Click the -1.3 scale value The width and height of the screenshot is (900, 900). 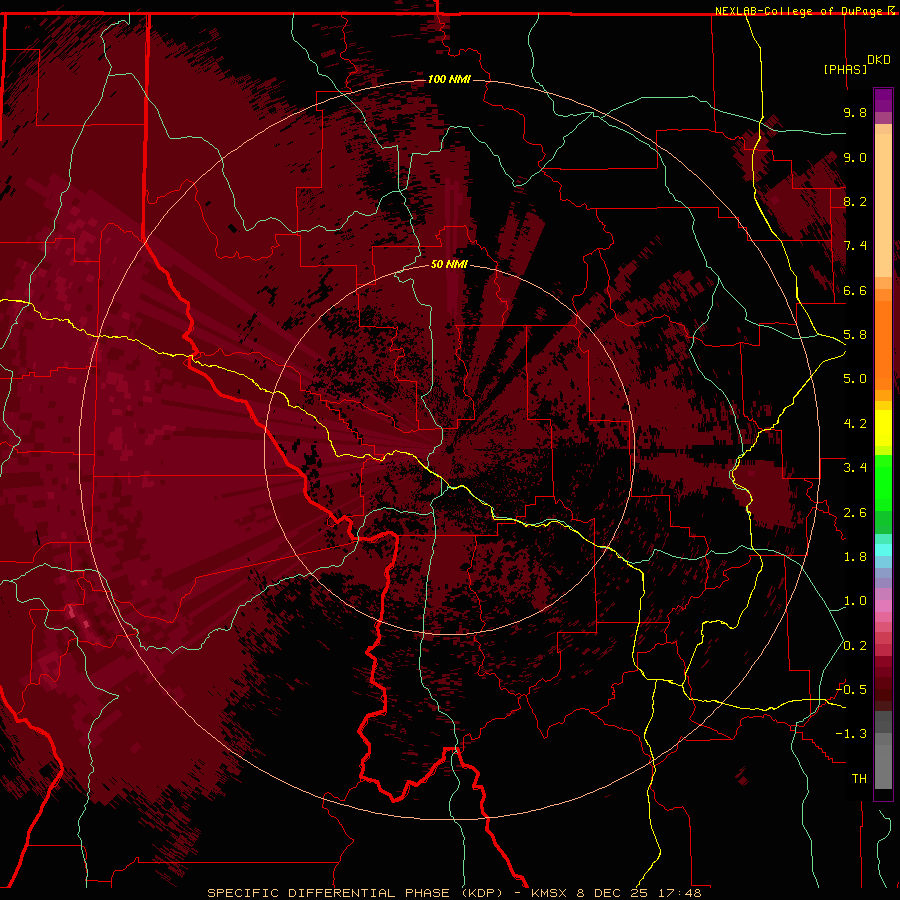click(851, 734)
